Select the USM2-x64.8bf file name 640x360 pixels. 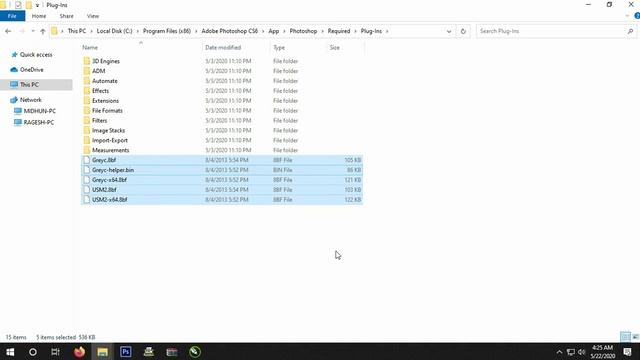pyautogui.click(x=110, y=200)
